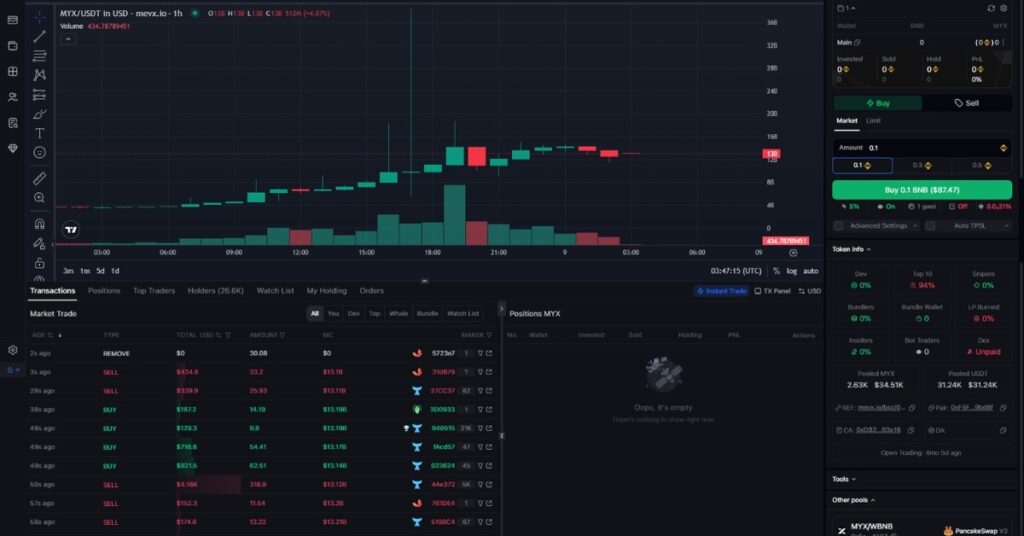Collapse the Other pools section

pyautogui.click(x=854, y=500)
